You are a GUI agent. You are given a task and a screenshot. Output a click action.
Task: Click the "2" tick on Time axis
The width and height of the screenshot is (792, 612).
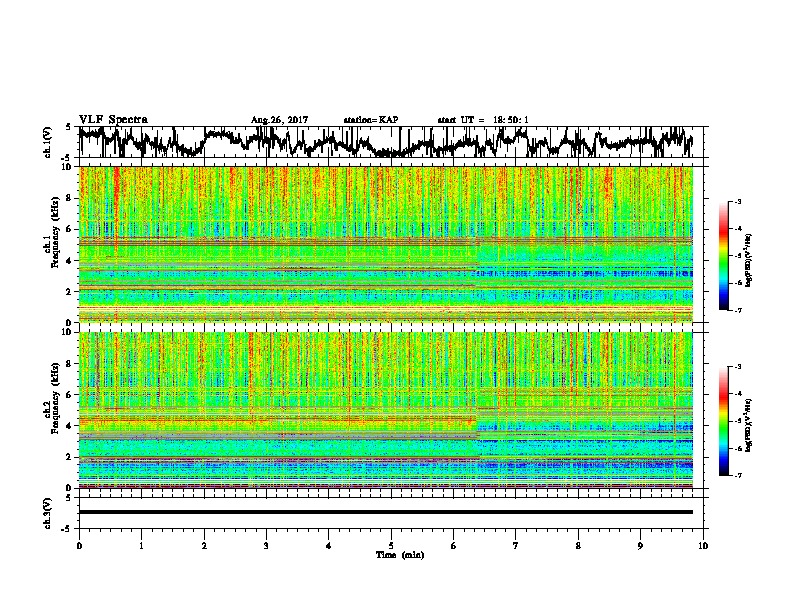pos(204,546)
